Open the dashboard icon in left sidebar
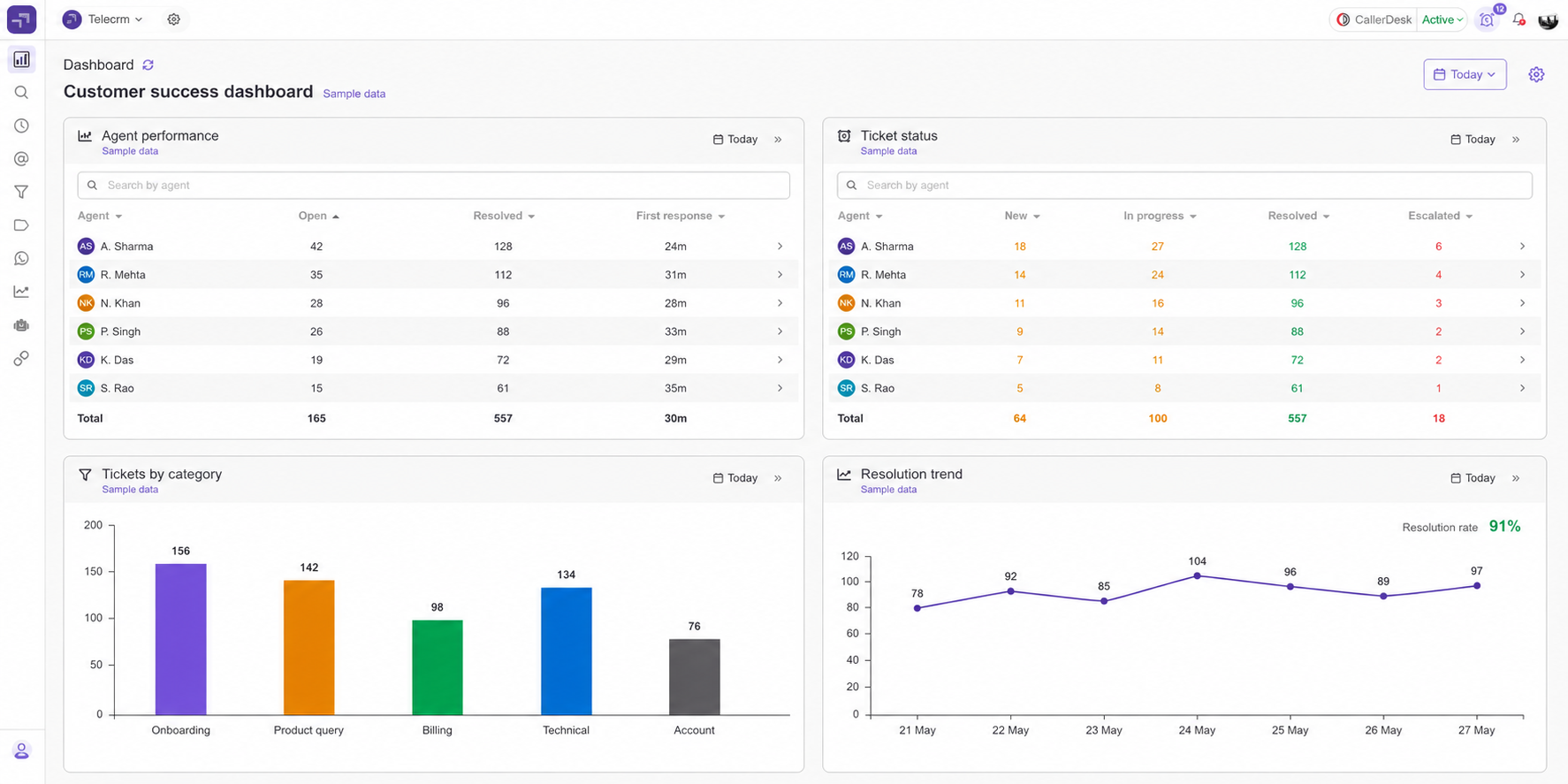The height and width of the screenshot is (784, 1568). [x=21, y=59]
